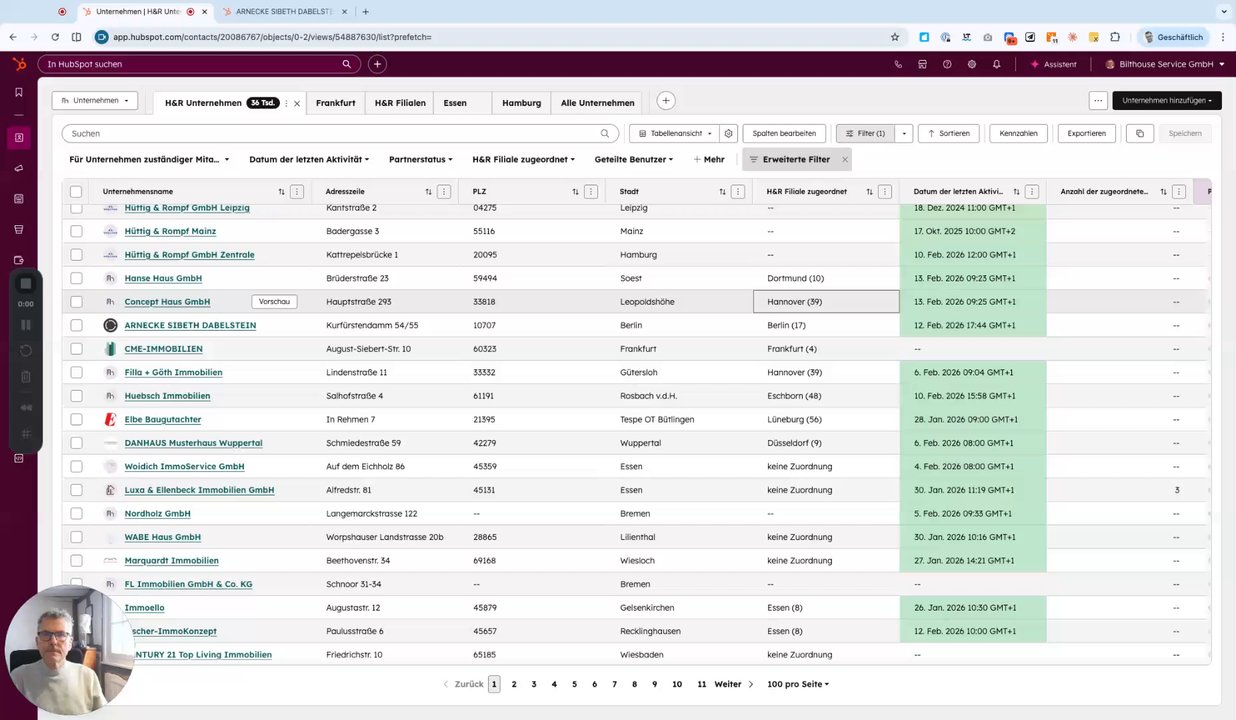Add a new view with plus icon
The image size is (1236, 720).
tap(666, 101)
